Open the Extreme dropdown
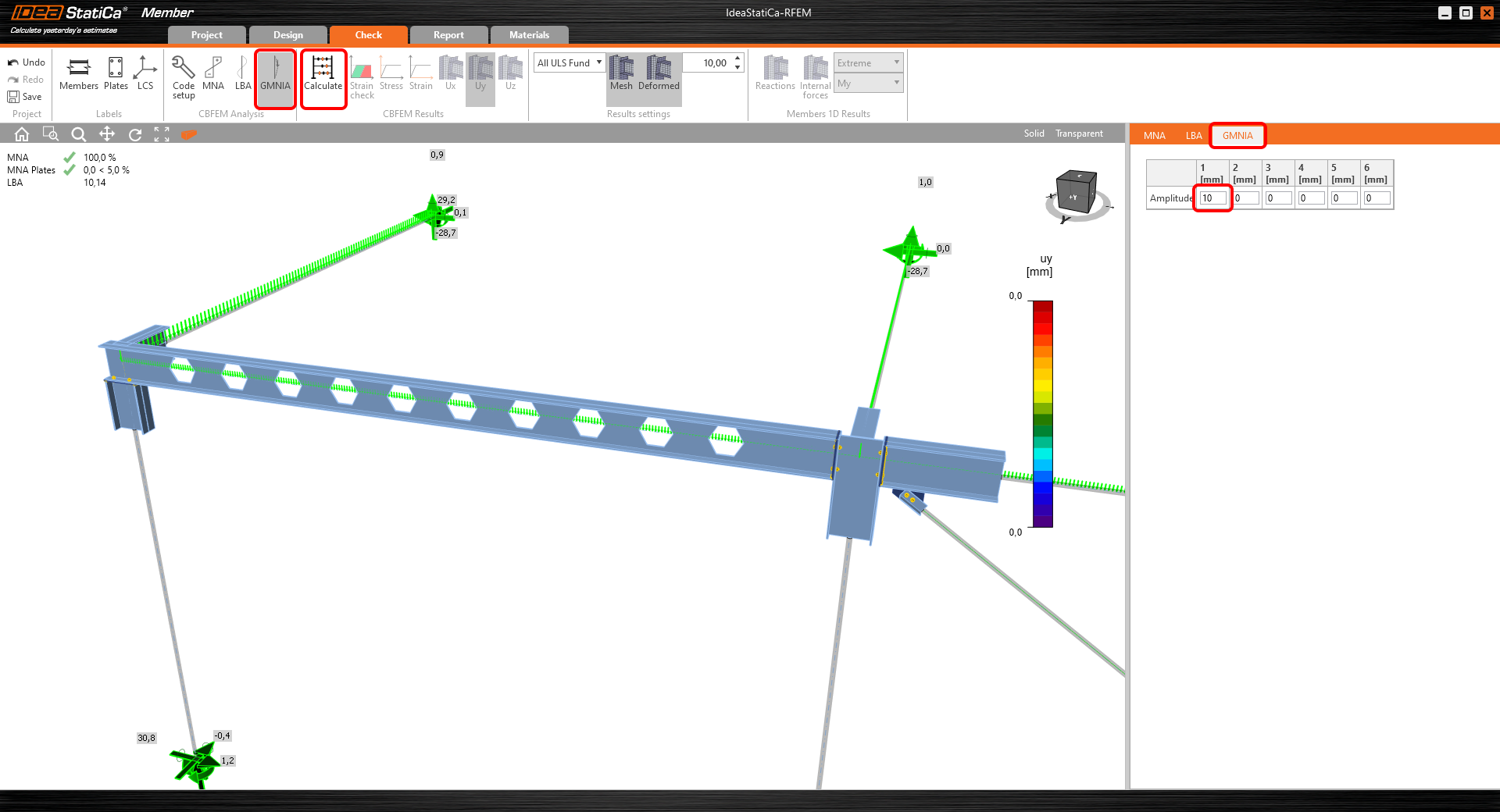 (x=869, y=63)
